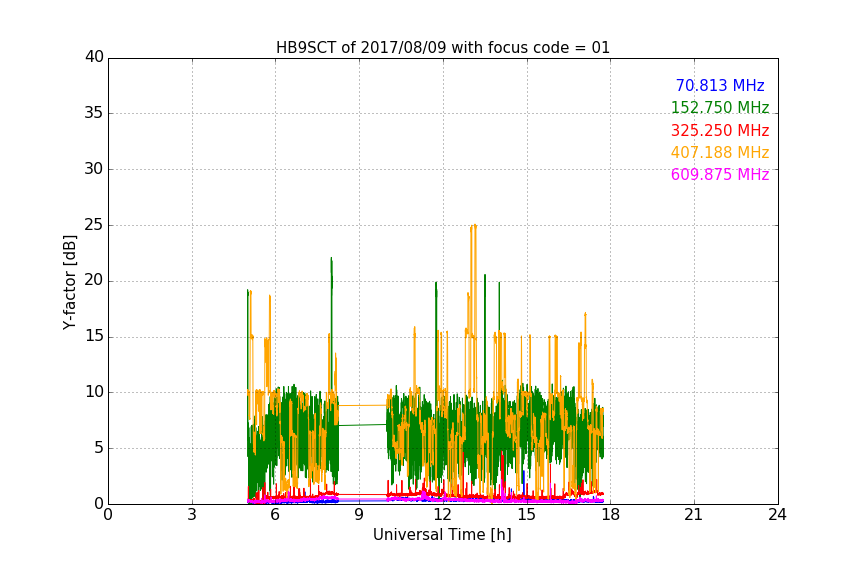Viewport: 864px width, 576px height.
Task: Click y-axis tick label 30
Action: (x=94, y=169)
